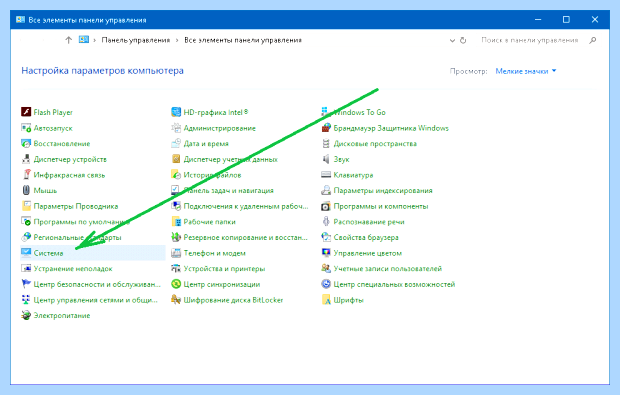Focus the Поиск в панели управления field
Image resolution: width=620 pixels, height=395 pixels.
coord(530,40)
